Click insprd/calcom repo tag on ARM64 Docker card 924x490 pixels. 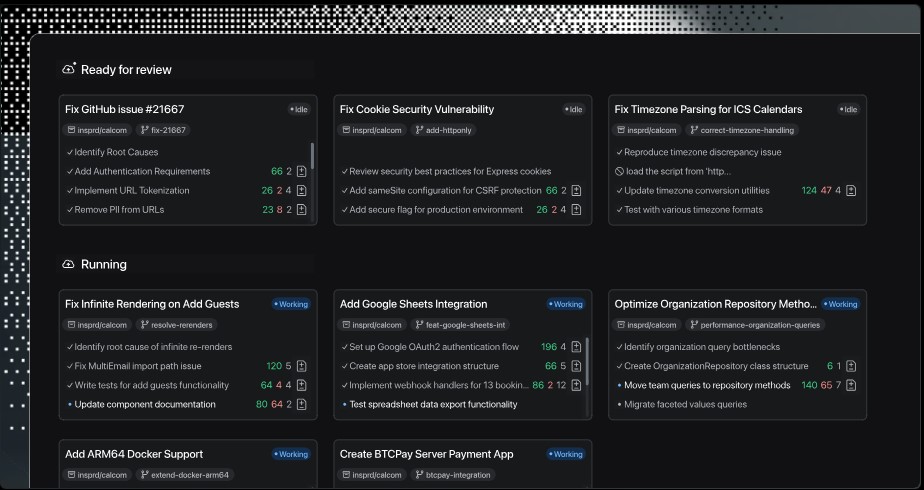pos(97,475)
